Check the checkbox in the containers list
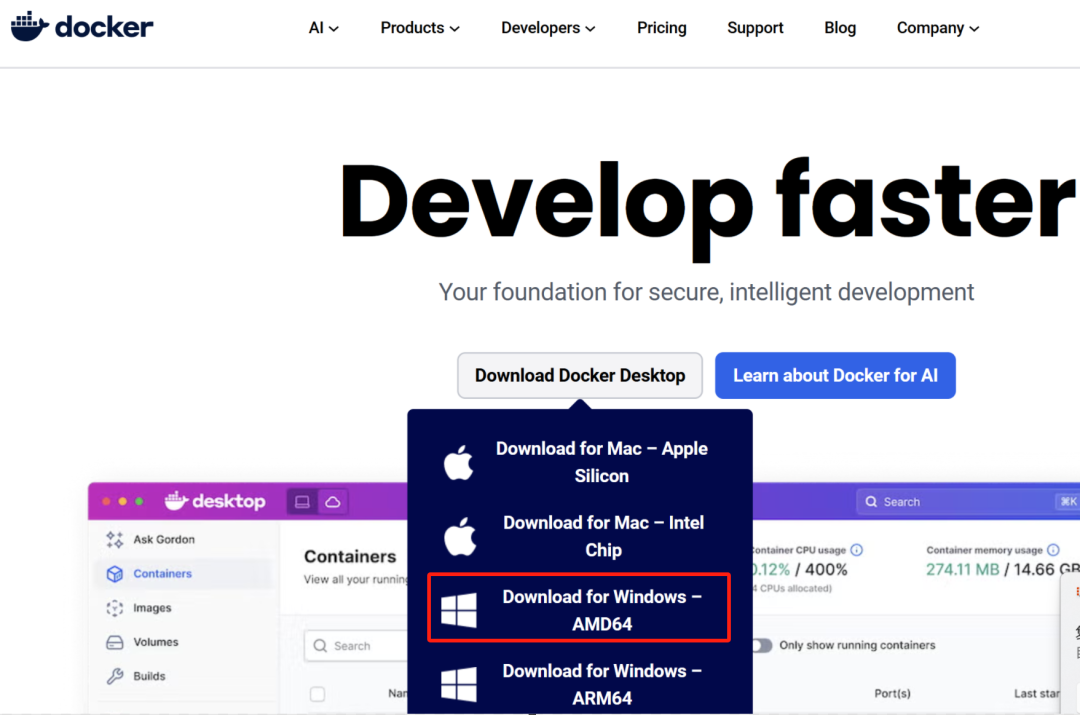 click(x=317, y=693)
